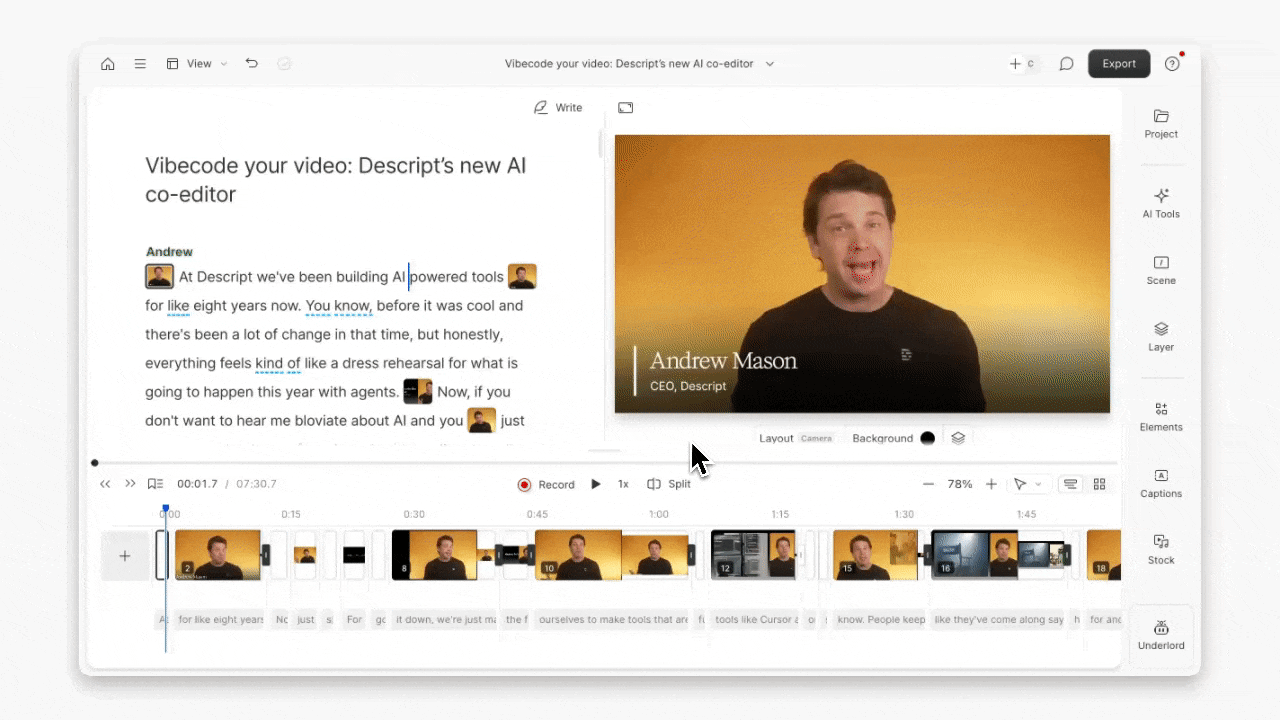The image size is (1280, 720).
Task: Open the Scene panel
Action: (x=1161, y=270)
